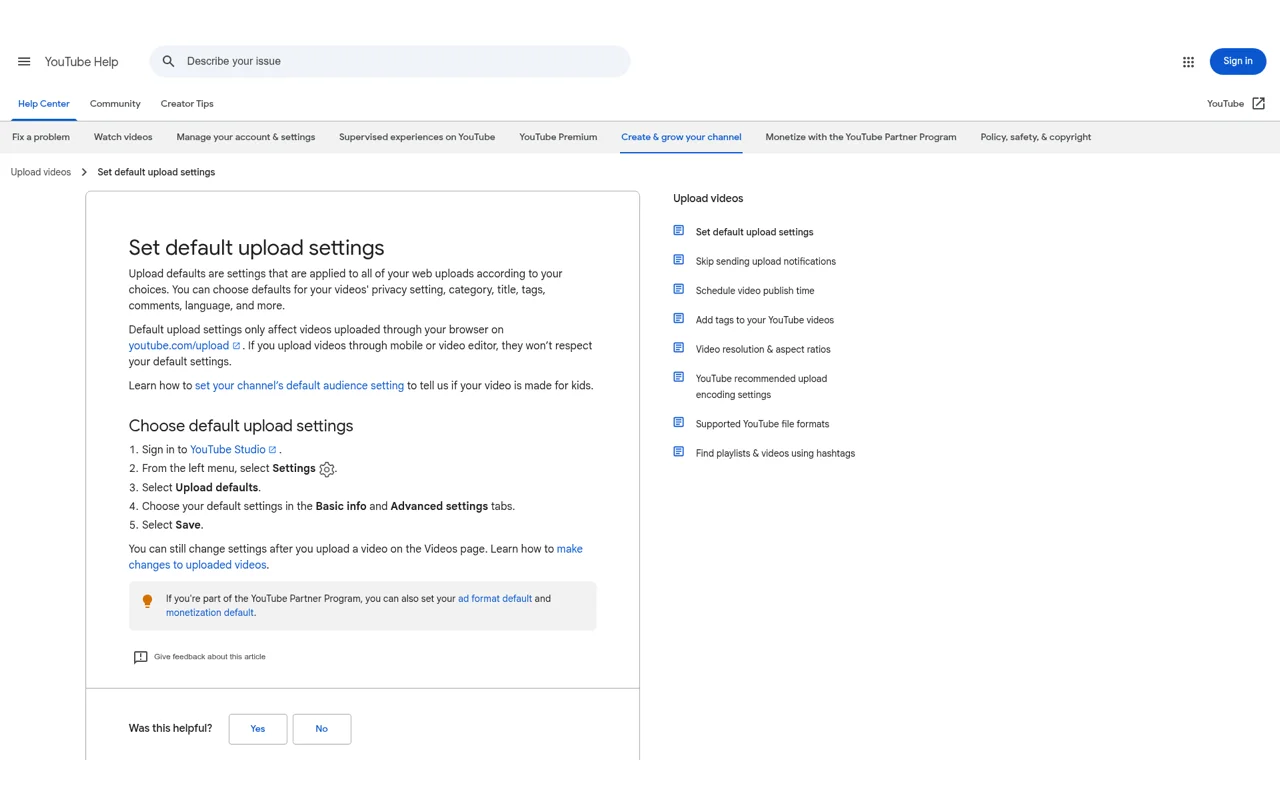Click article icon beside Supported YouTube file formats
1280x800 pixels.
point(678,422)
